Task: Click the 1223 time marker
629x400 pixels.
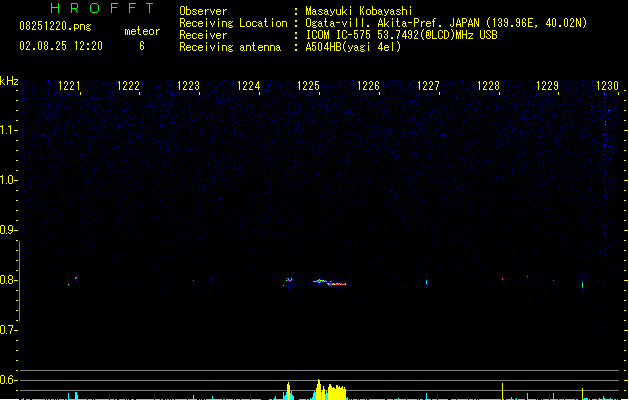Action: click(x=189, y=86)
